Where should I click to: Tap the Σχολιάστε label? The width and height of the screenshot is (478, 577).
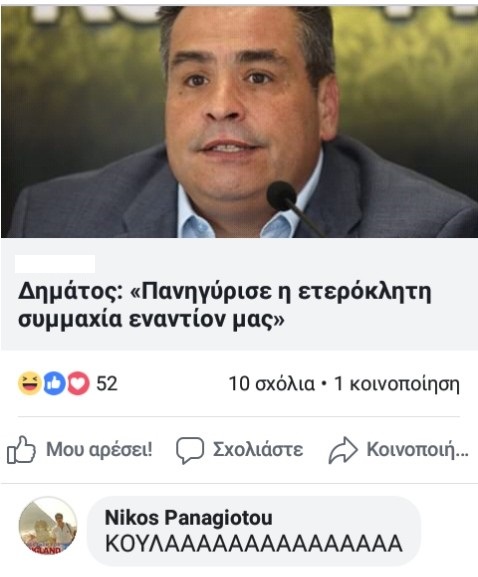click(x=258, y=450)
